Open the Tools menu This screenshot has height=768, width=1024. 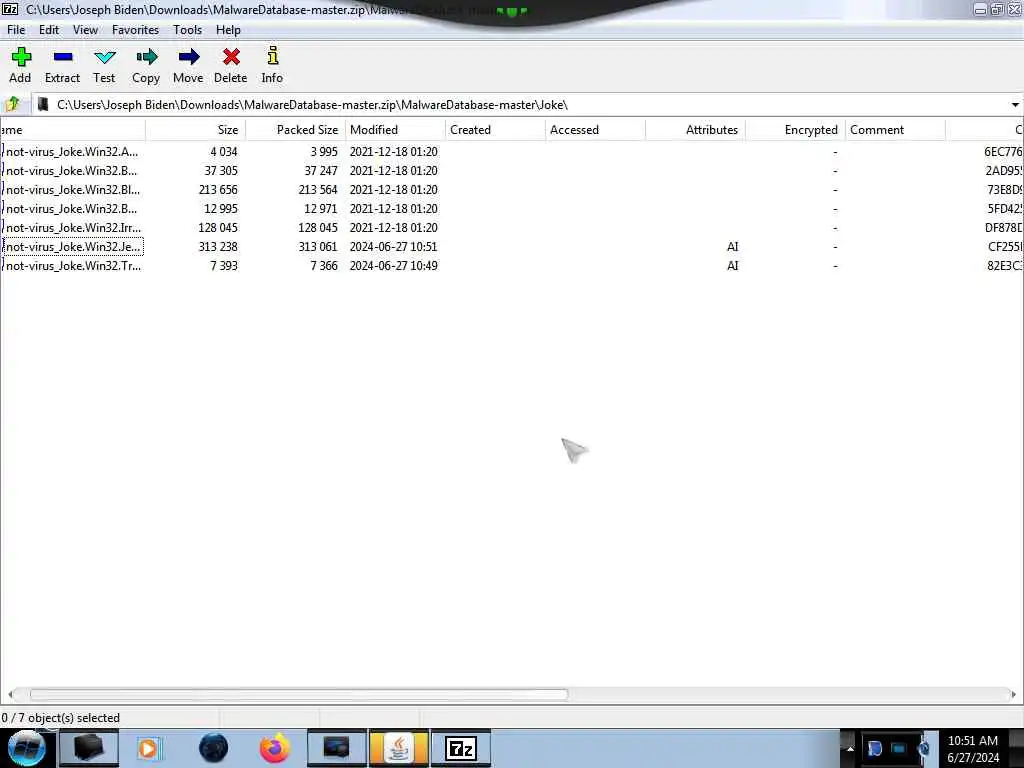(x=187, y=30)
